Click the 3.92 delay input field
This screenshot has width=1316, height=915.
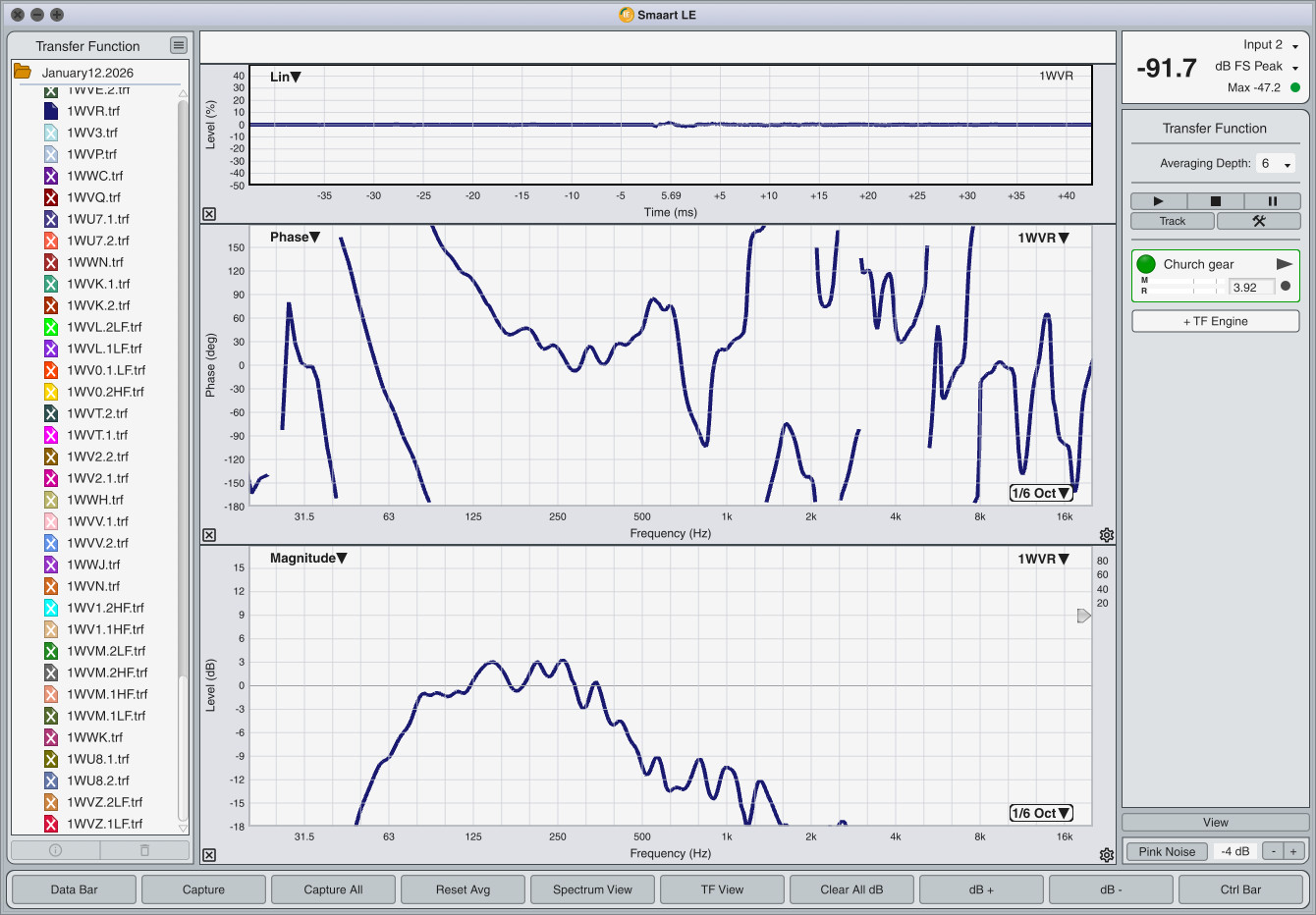point(1252,287)
